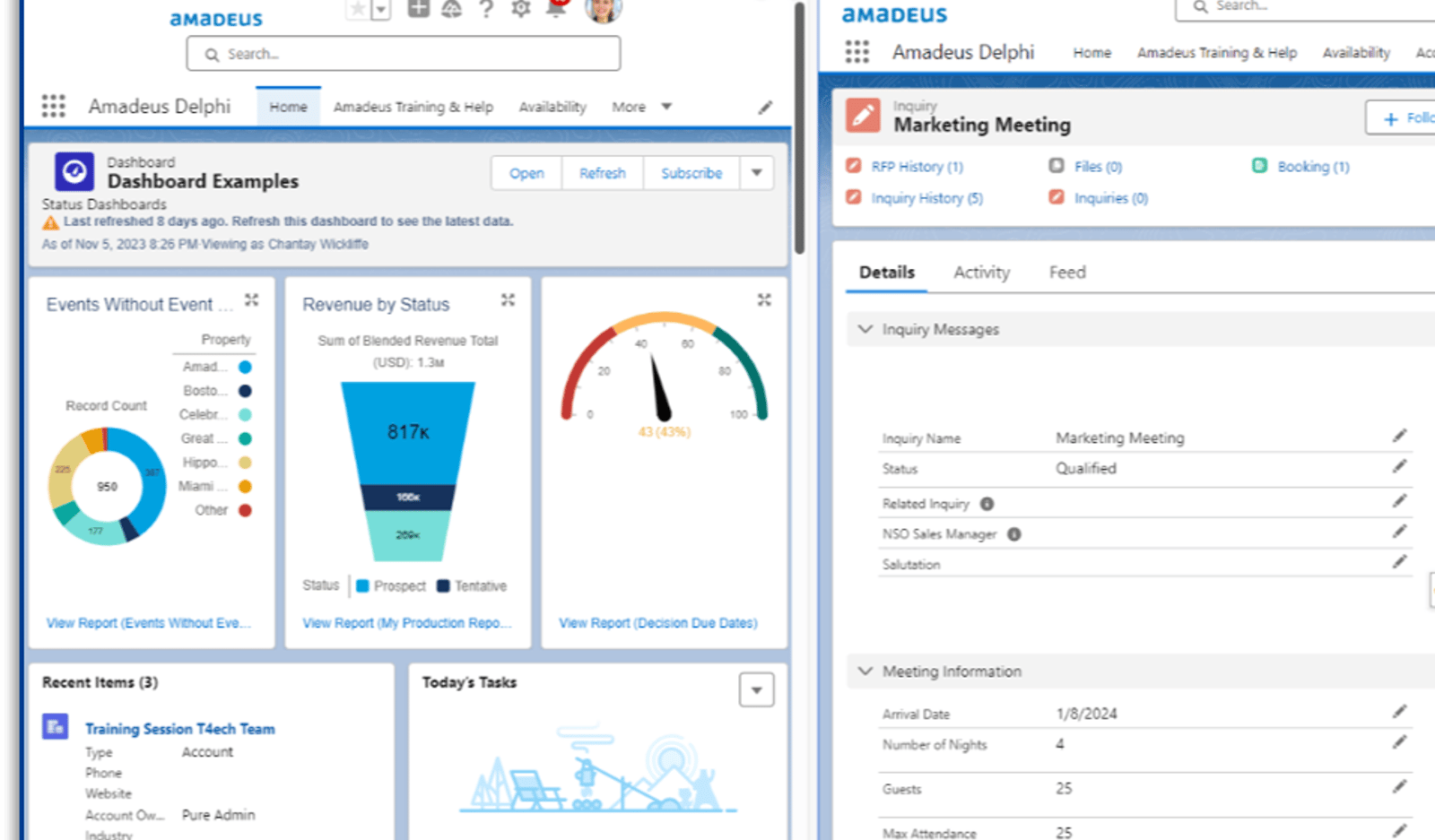Click the Setup gear icon in left header
This screenshot has width=1435, height=840.
click(x=521, y=9)
